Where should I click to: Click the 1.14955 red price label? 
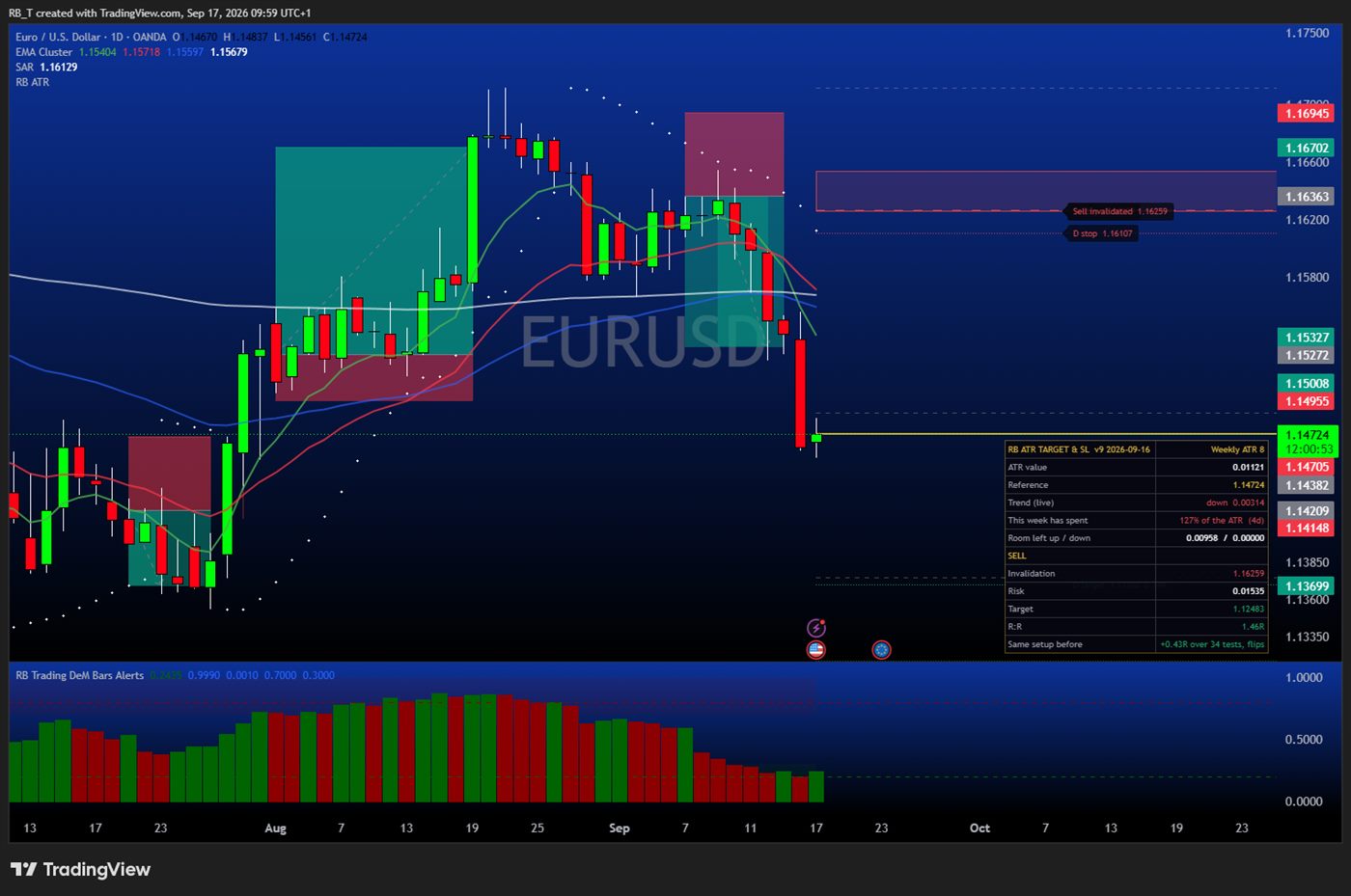click(x=1307, y=401)
